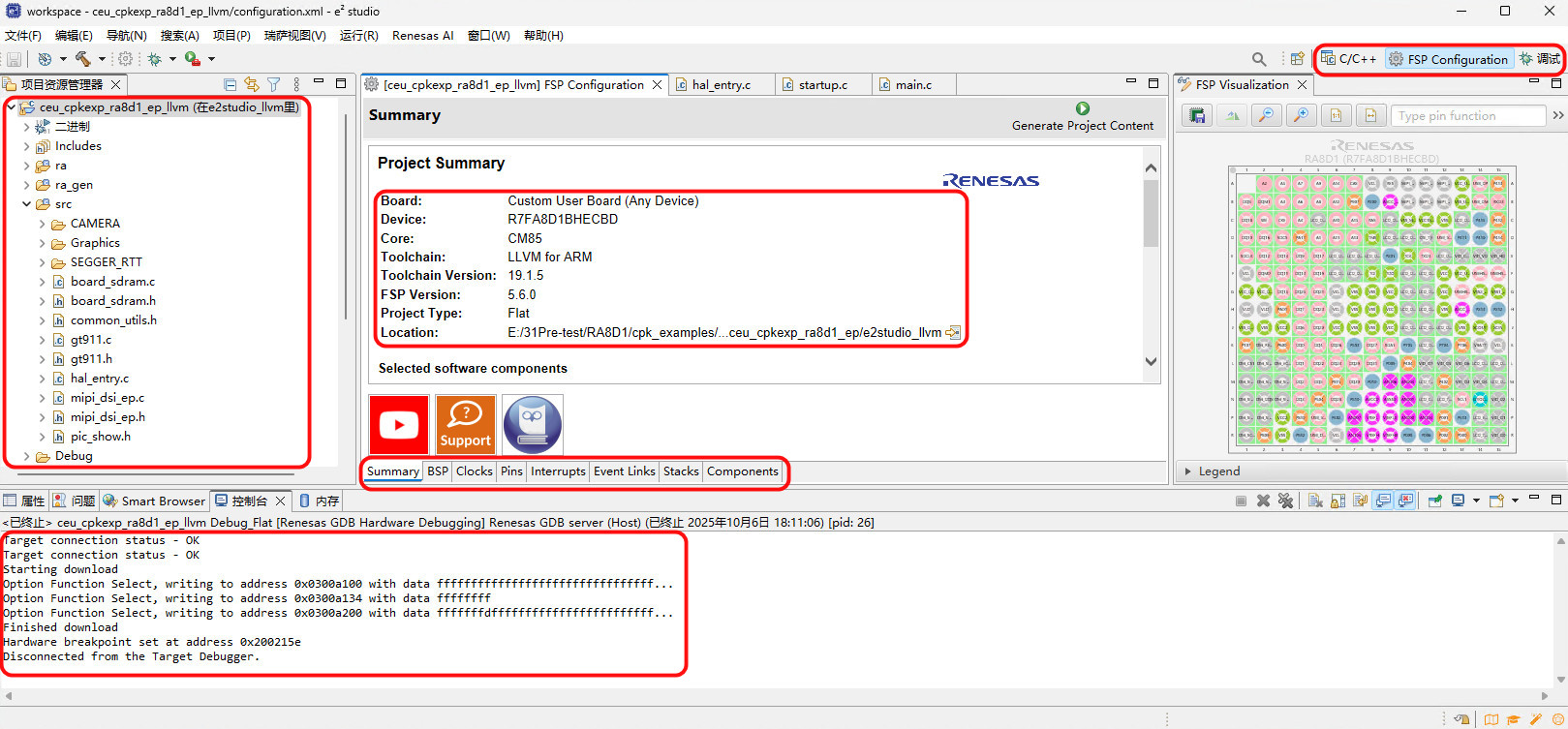
Task: Open the new console dropdown arrow
Action: click(x=1515, y=501)
